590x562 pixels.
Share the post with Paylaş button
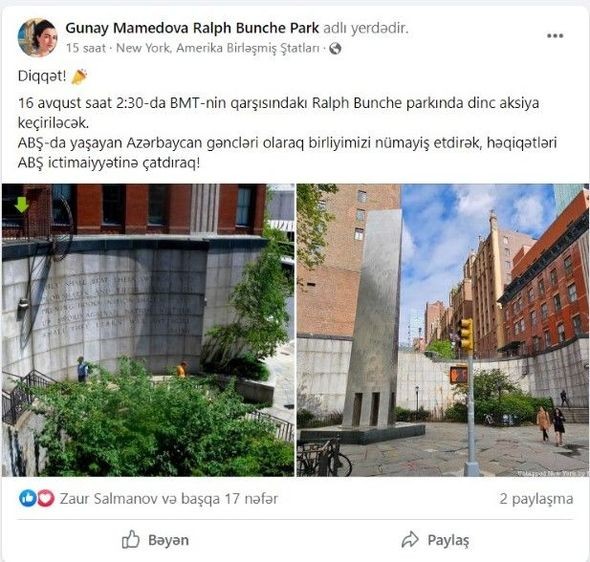click(x=435, y=540)
